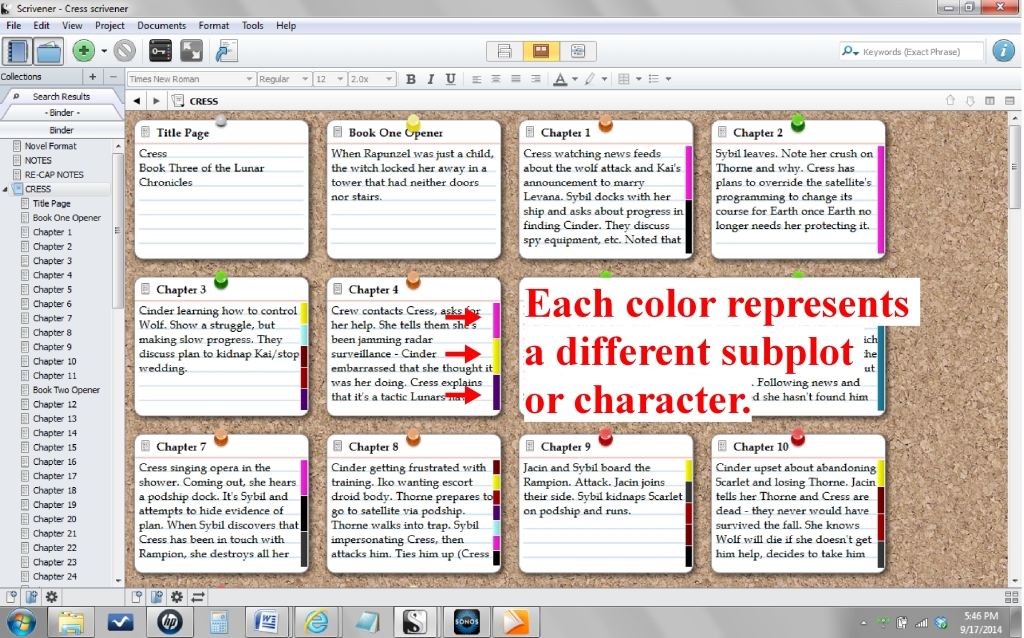The width and height of the screenshot is (1024, 638).
Task: Navigate forward in editor history
Action: pos(156,101)
